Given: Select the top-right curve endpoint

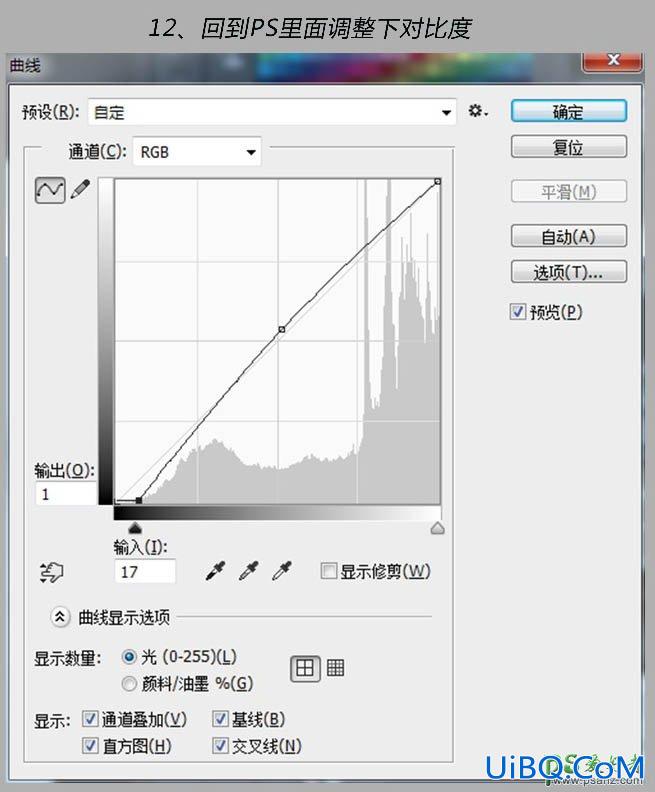Looking at the screenshot, I should [x=437, y=181].
